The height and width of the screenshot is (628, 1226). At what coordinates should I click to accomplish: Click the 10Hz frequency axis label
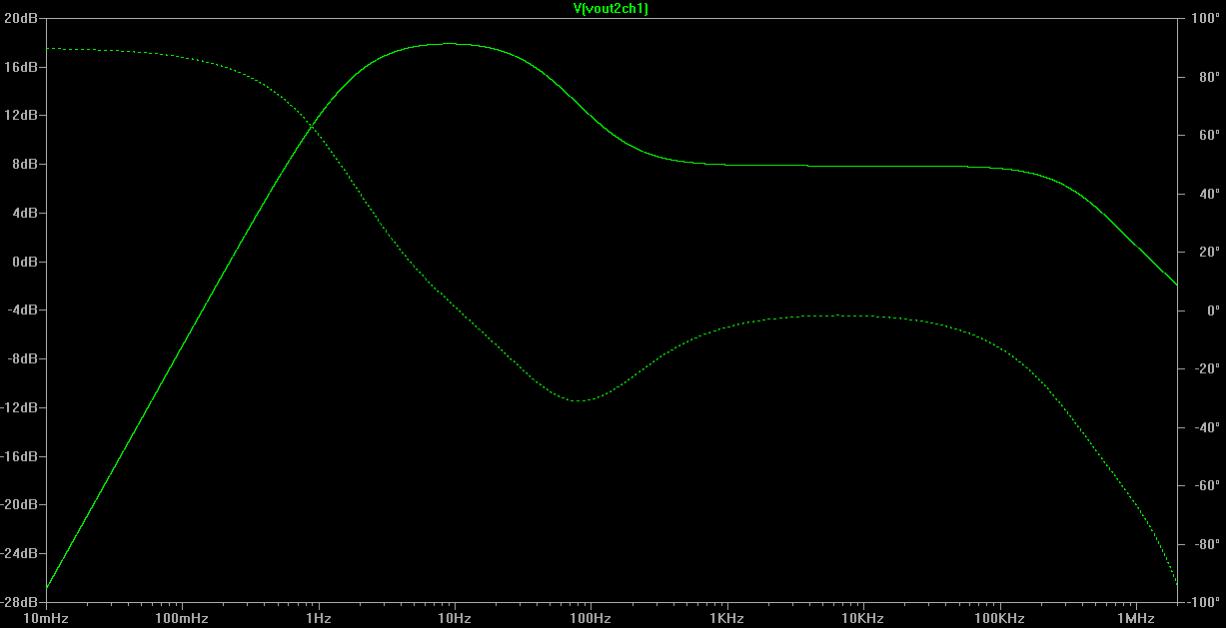click(455, 619)
